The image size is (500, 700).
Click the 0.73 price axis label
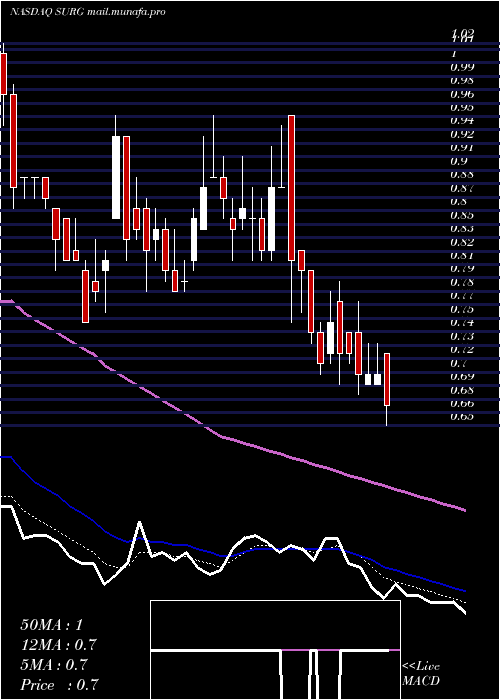tap(462, 336)
